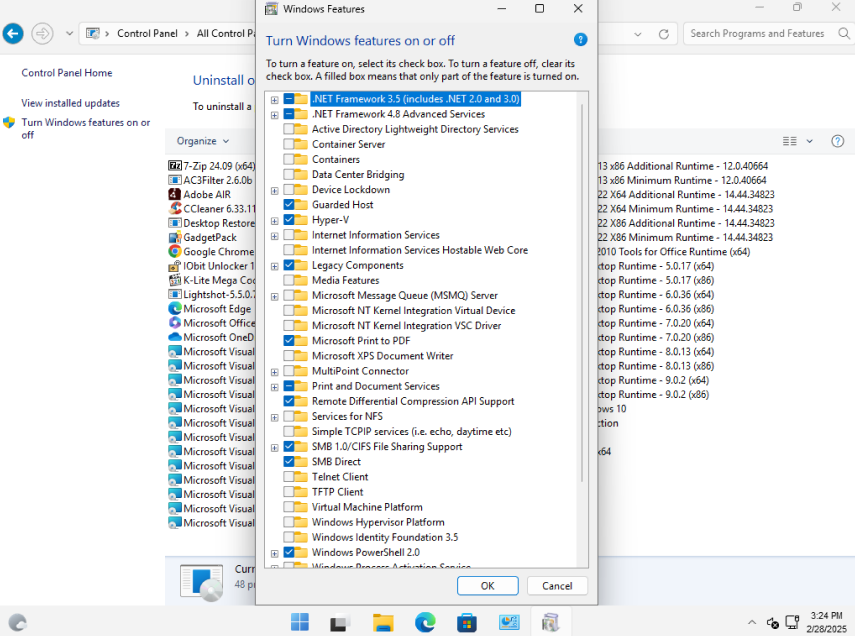Image resolution: width=855 pixels, height=636 pixels.
Task: Enable Telnet Client checkbox
Action: [288, 477]
